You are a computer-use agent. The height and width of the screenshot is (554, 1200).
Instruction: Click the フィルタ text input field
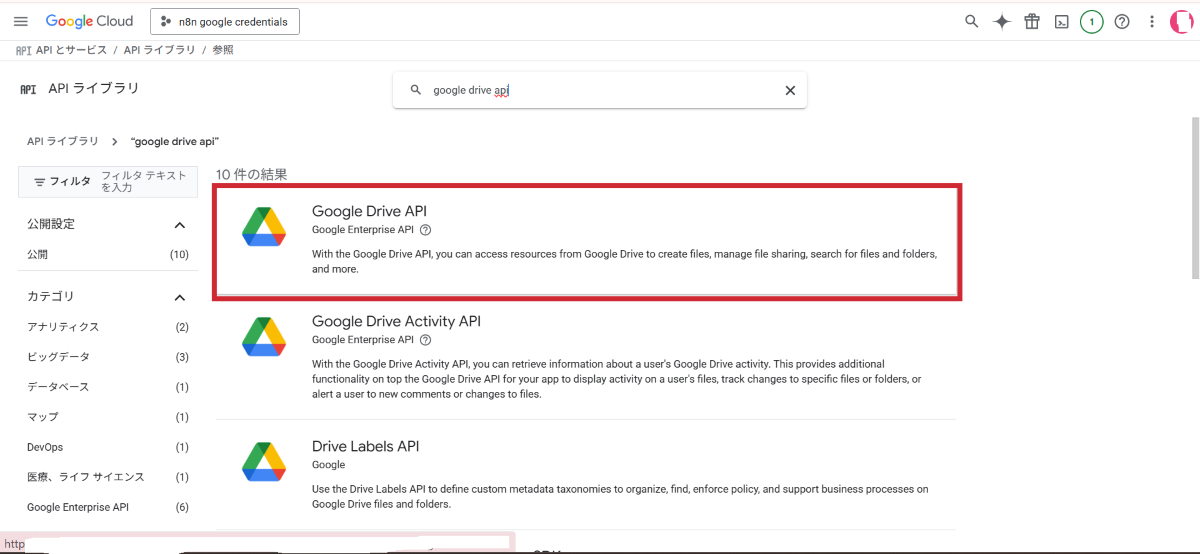145,181
